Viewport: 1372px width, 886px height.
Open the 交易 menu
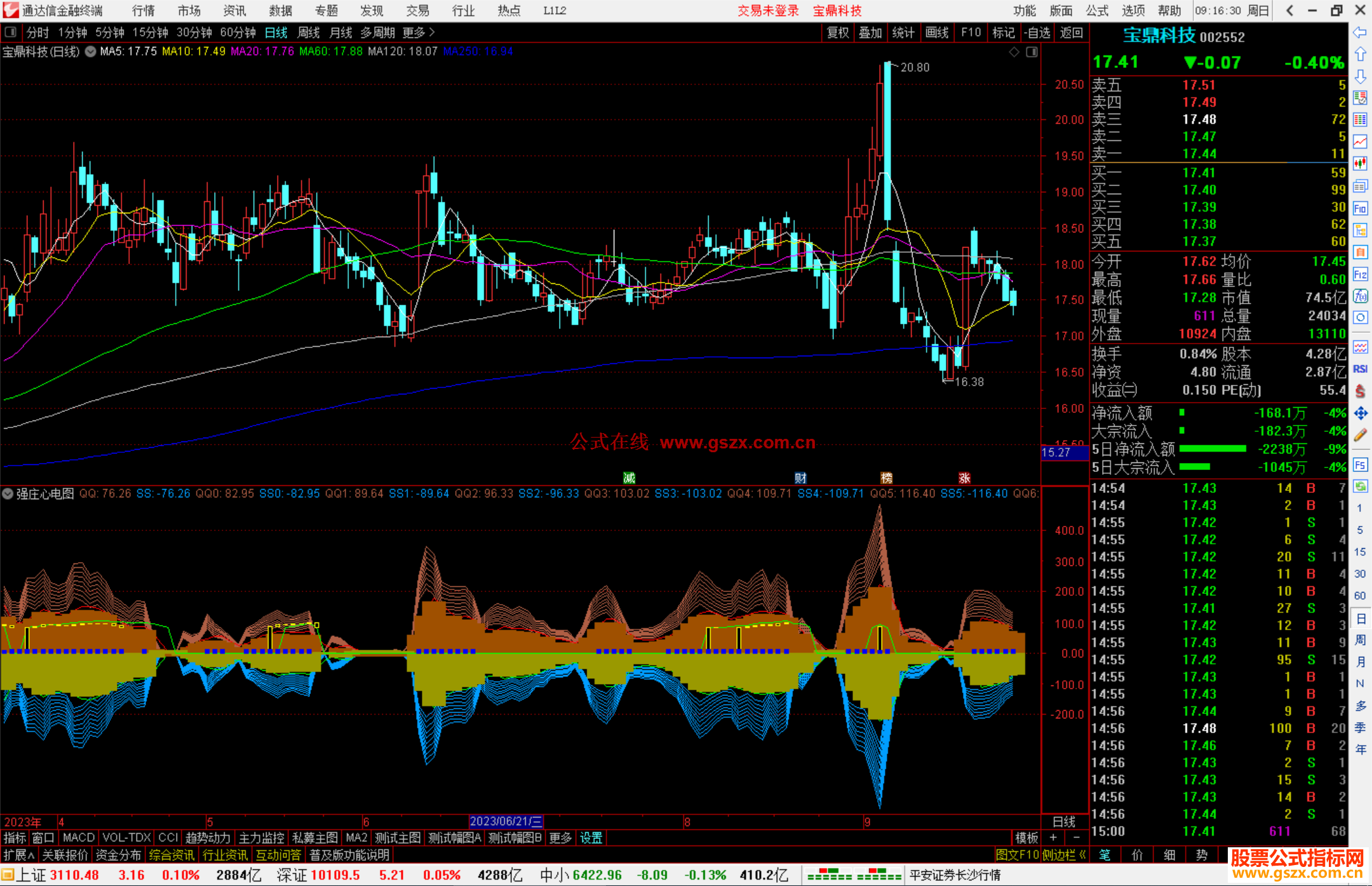coord(417,11)
